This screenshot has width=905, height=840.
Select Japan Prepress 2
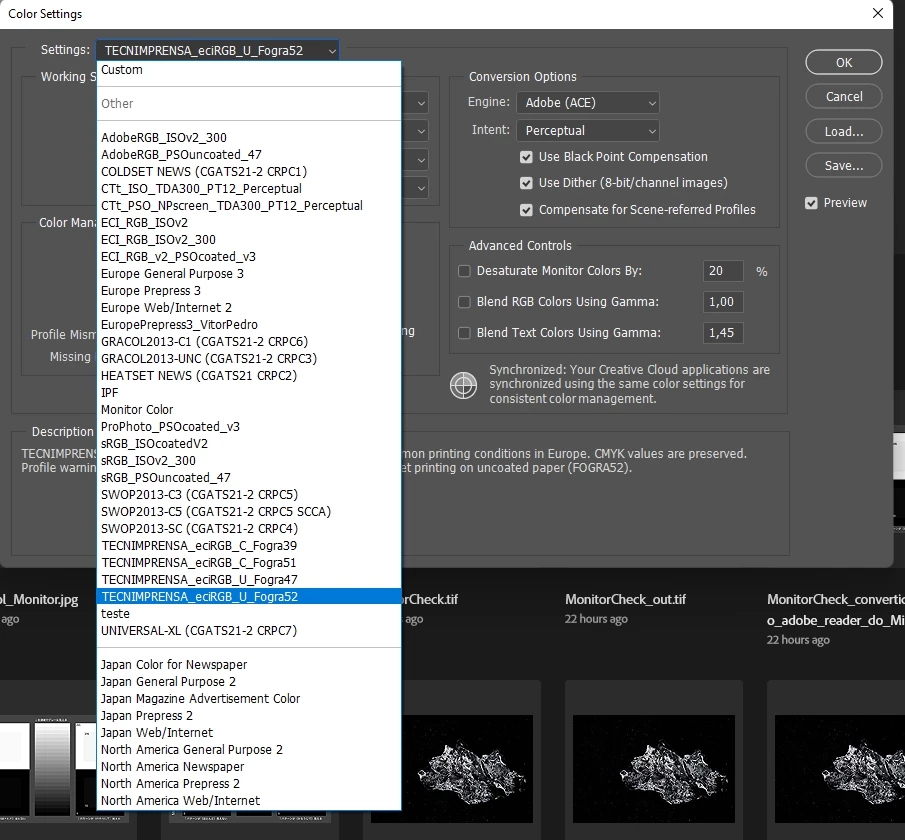click(x=249, y=716)
